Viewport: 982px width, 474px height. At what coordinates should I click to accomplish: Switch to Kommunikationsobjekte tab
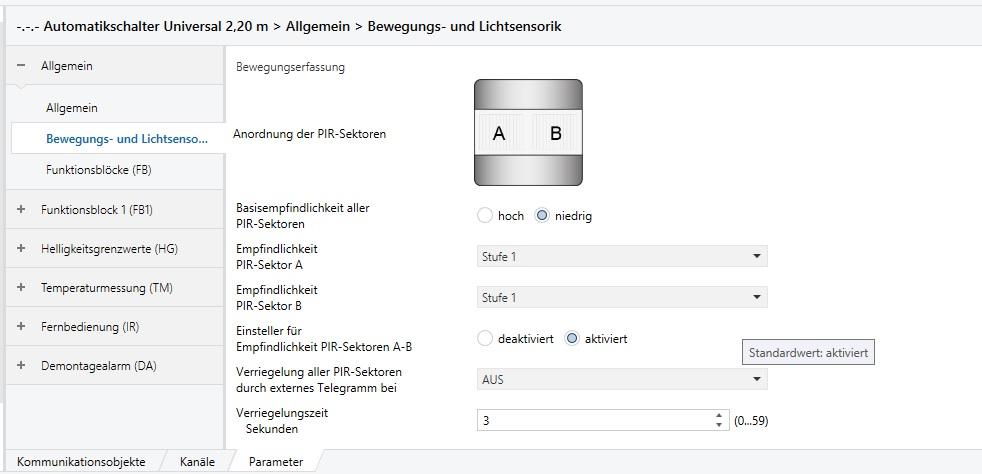[x=81, y=462]
